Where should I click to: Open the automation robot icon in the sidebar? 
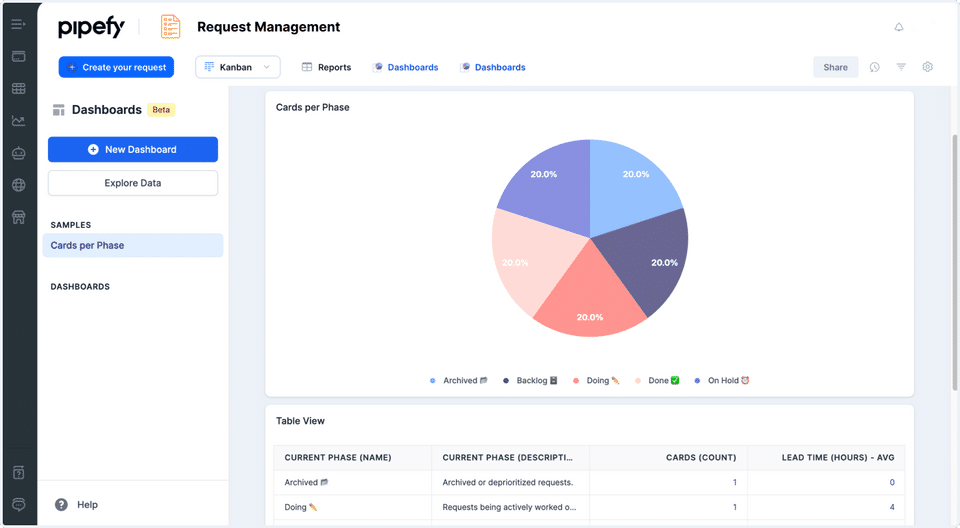tap(18, 153)
